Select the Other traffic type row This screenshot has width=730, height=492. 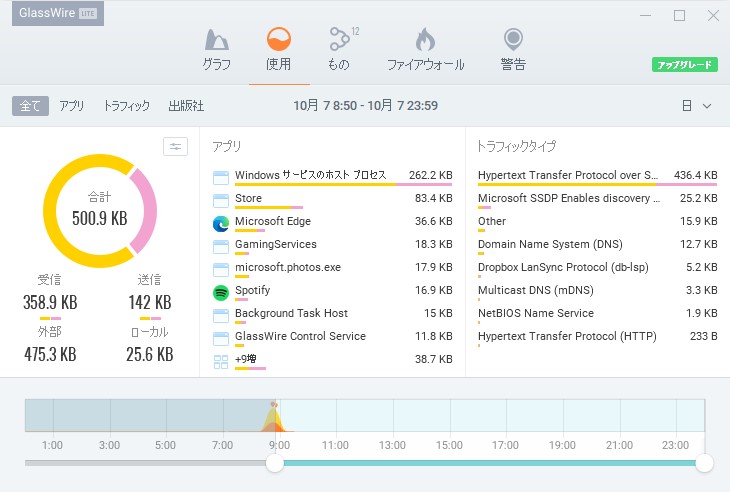click(598, 223)
